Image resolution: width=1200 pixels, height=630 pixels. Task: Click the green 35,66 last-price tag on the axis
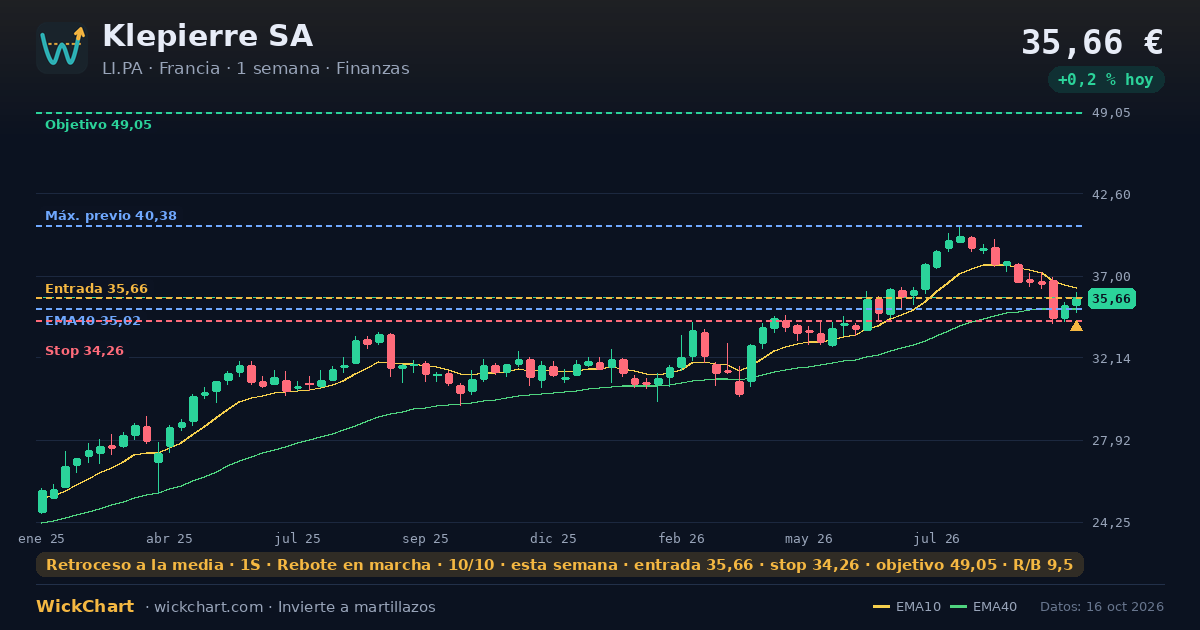(1111, 299)
